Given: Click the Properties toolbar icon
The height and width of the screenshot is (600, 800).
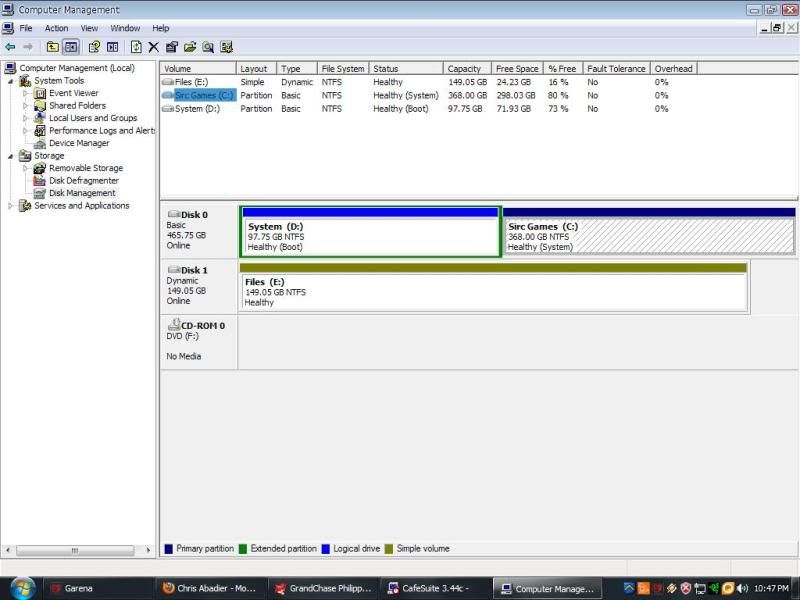Looking at the screenshot, I should (x=171, y=46).
